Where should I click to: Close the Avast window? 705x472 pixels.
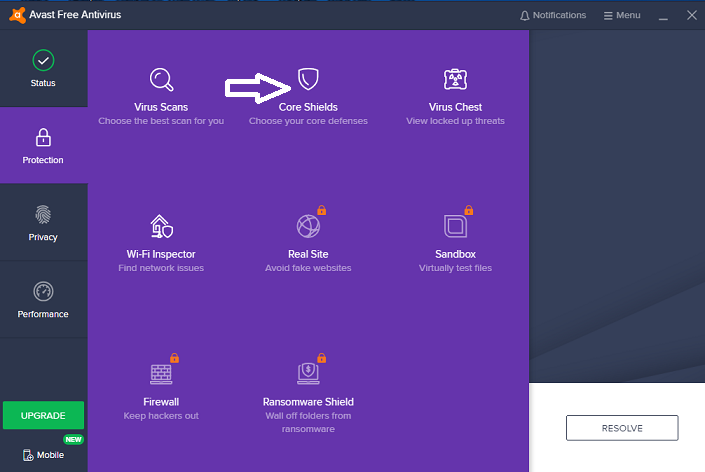[692, 15]
